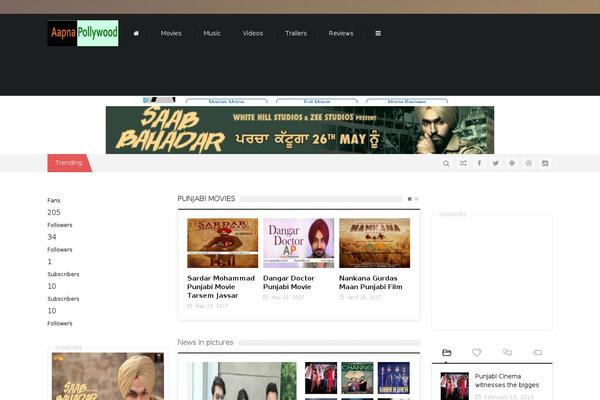Switch to the comments widget tab
The image size is (600, 400).
(x=507, y=352)
